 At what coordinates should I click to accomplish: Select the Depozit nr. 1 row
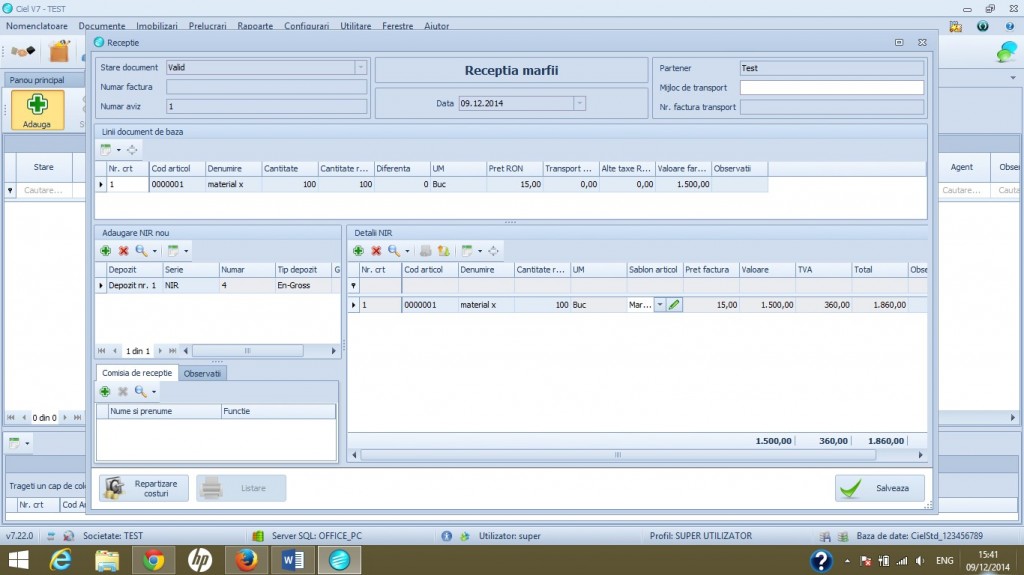218,286
